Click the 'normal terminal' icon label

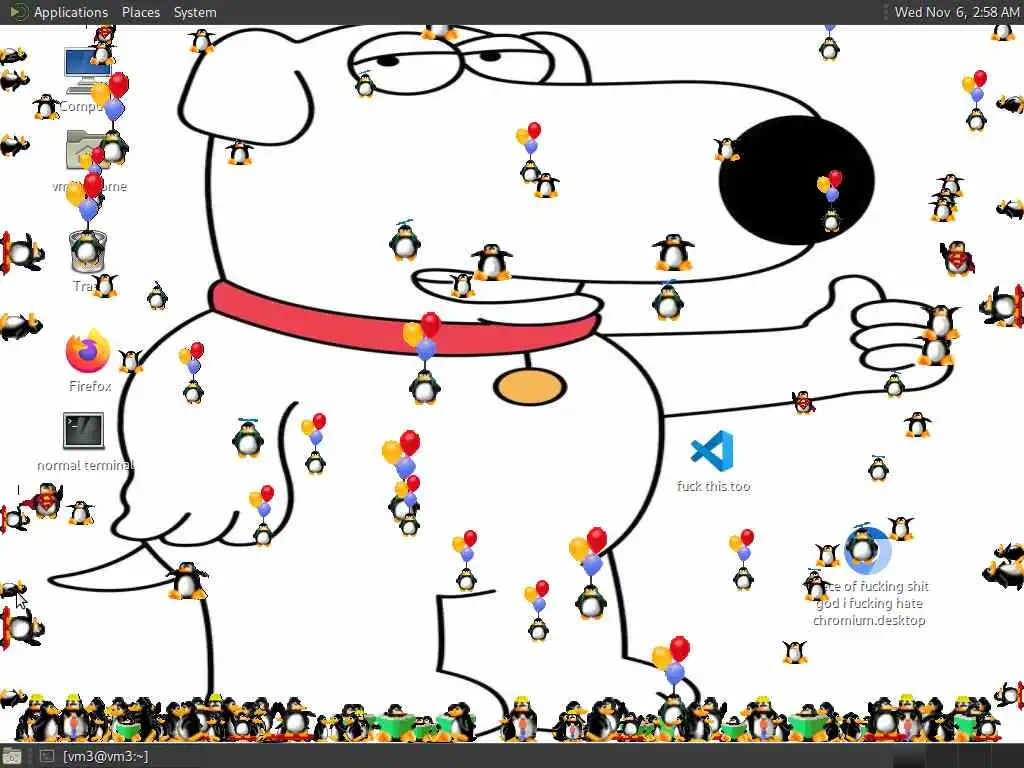point(86,465)
